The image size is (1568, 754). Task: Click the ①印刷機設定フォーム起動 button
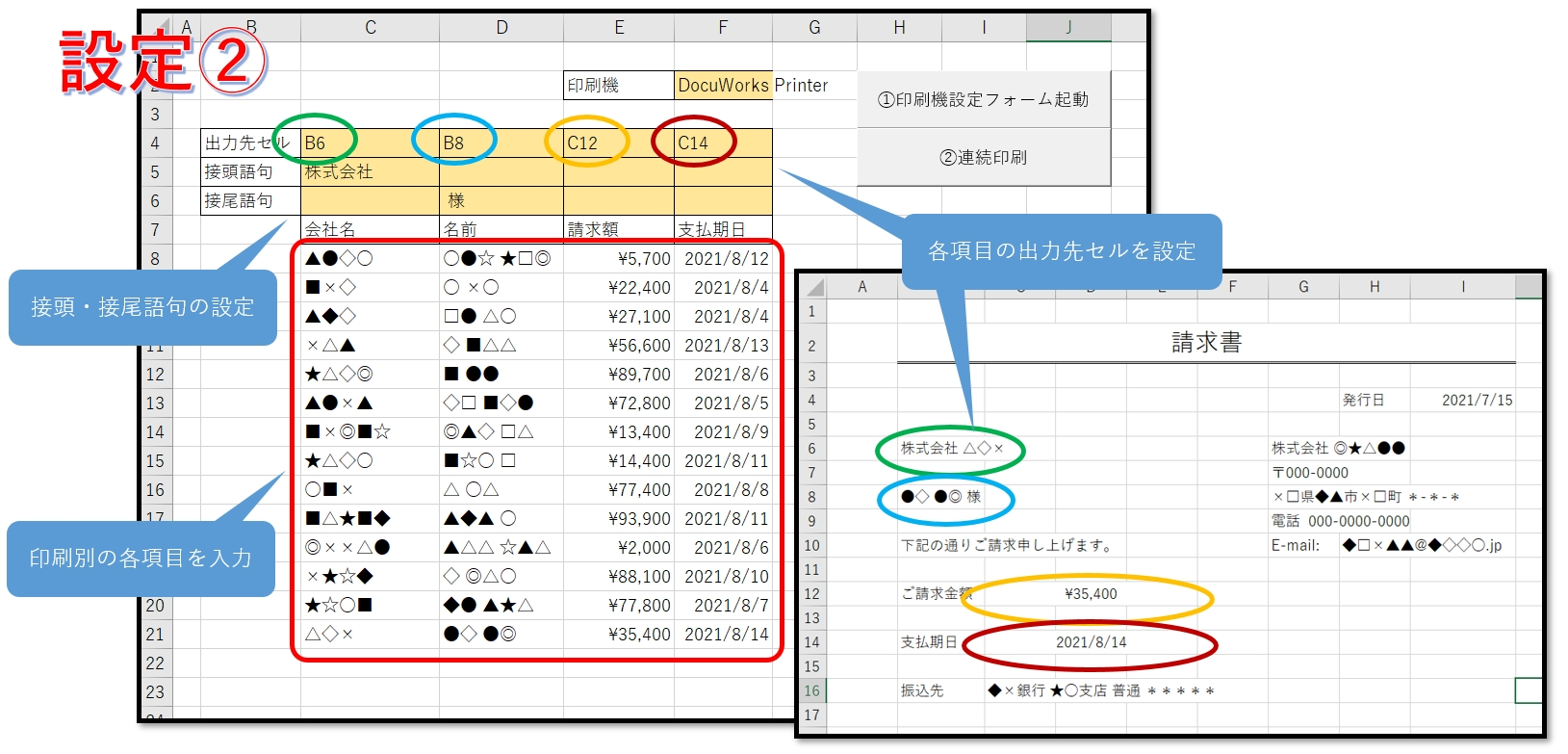click(x=984, y=99)
